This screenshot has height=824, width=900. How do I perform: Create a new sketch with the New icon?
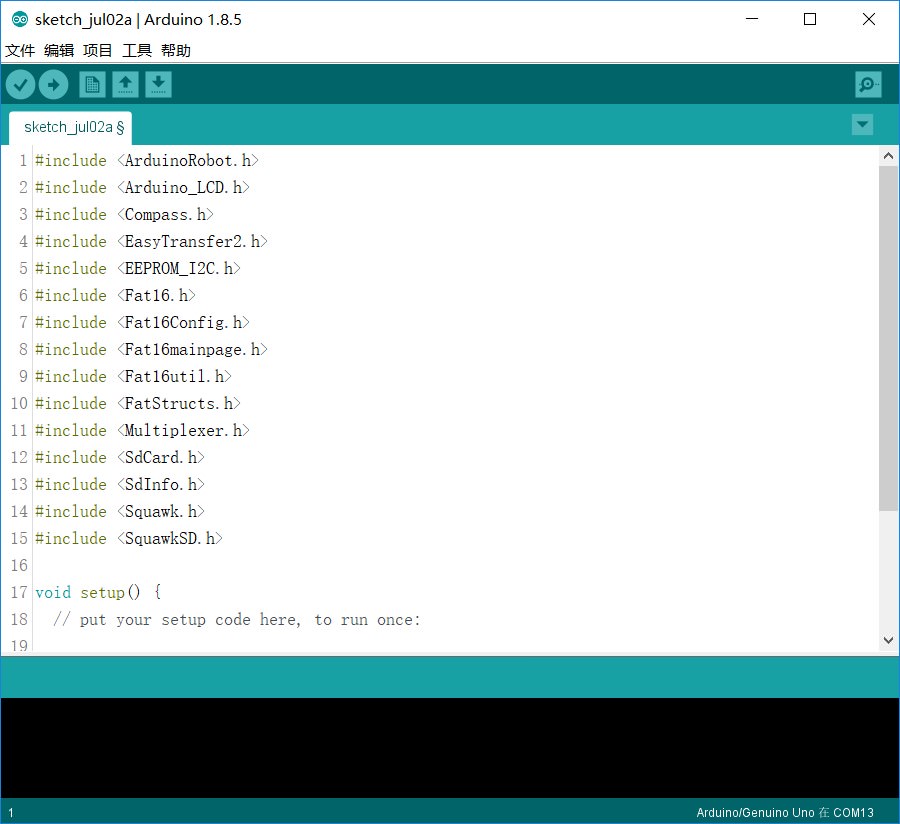tap(92, 85)
